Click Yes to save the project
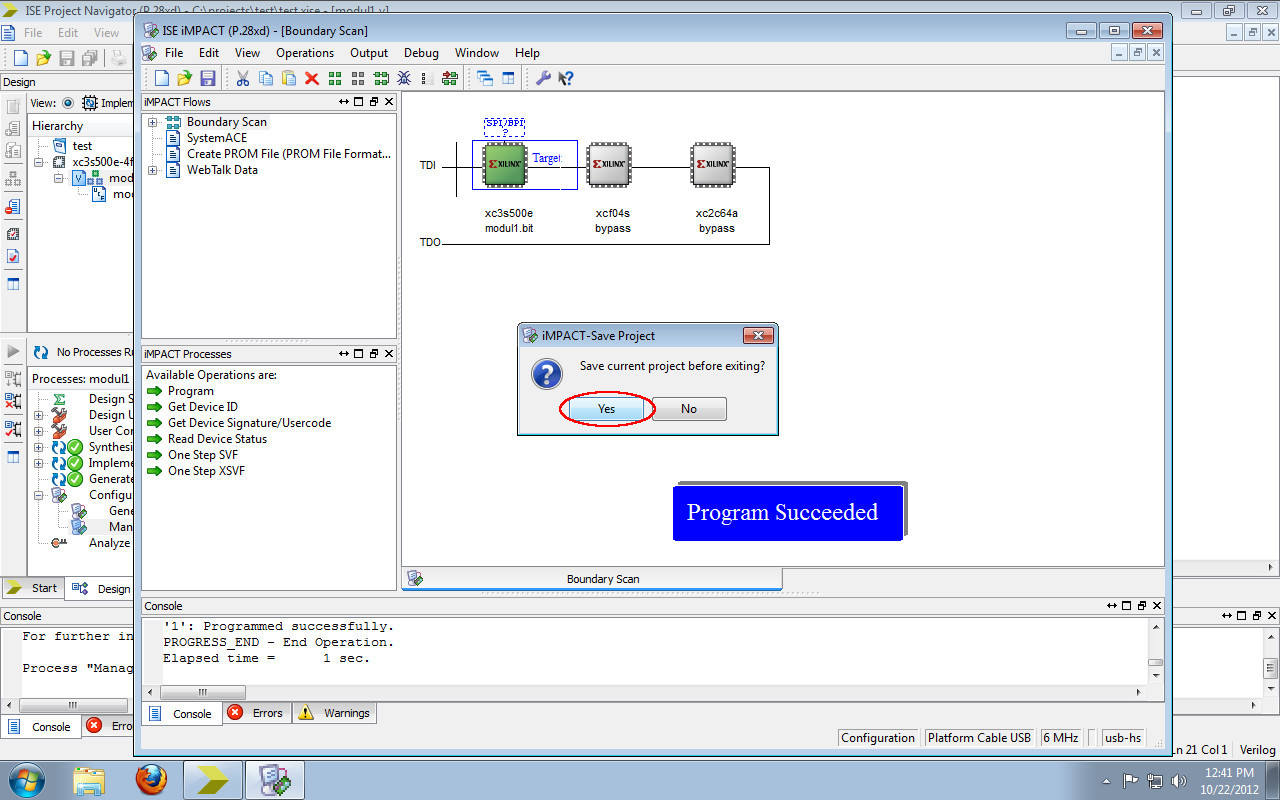Viewport: 1280px width, 800px height. click(x=604, y=408)
